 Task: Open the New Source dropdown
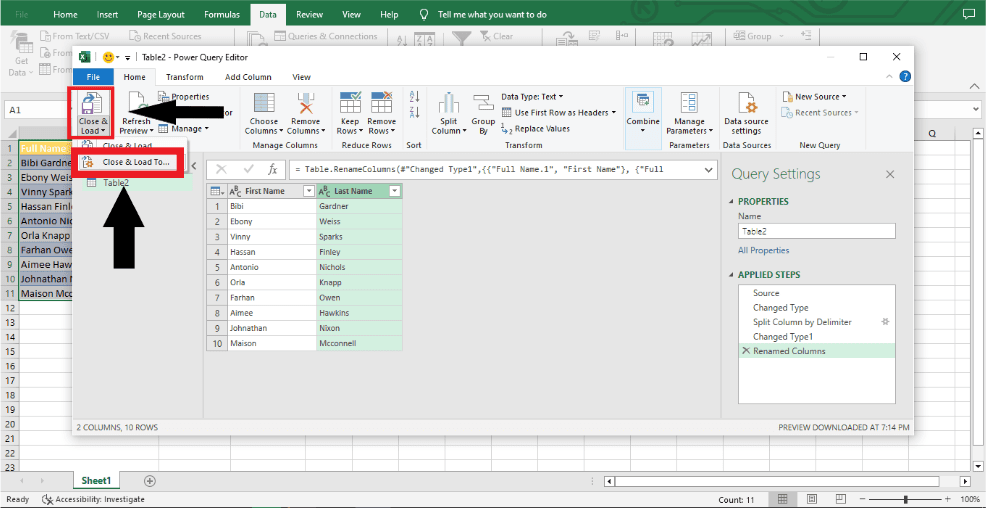point(820,97)
